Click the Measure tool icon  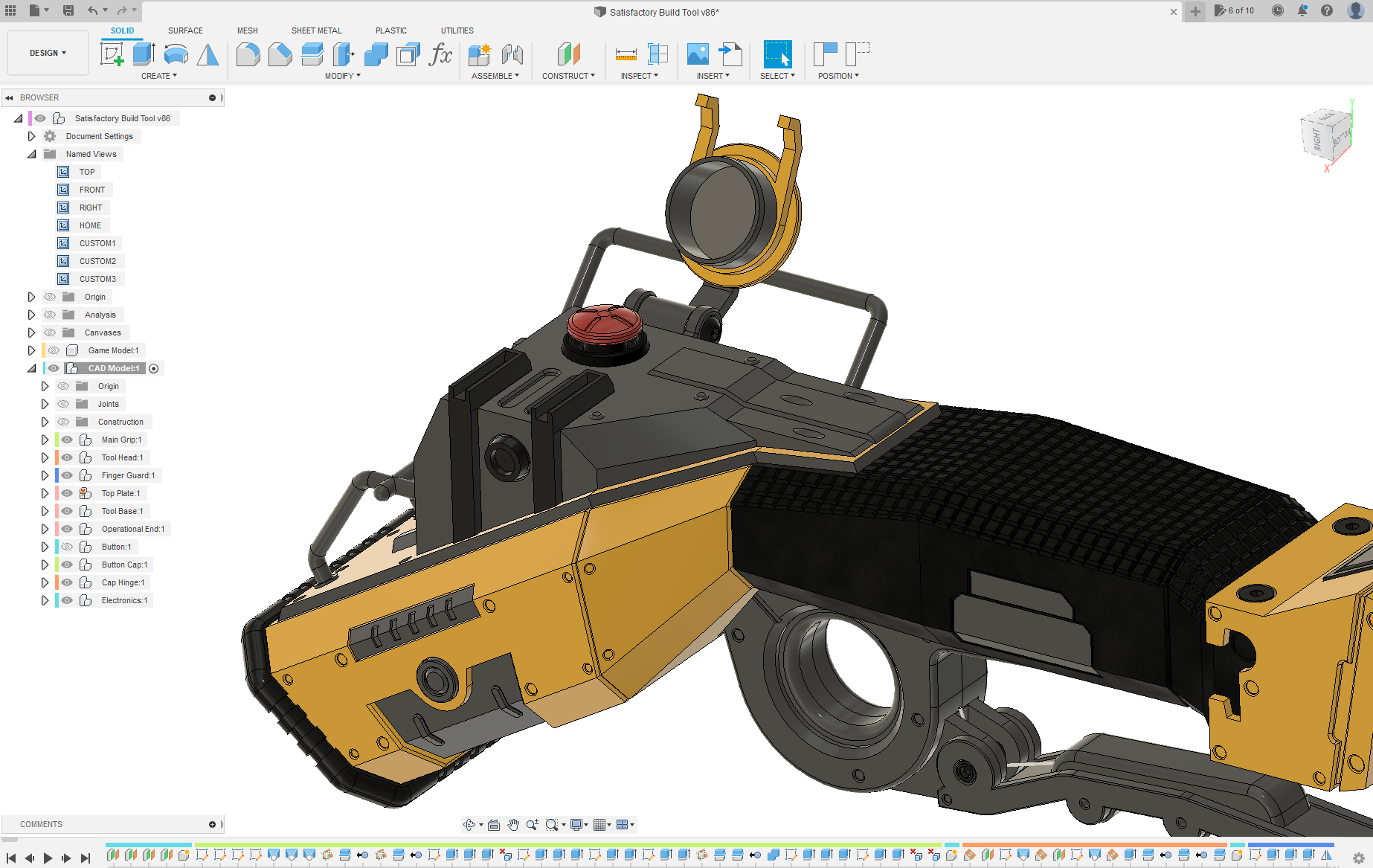626,54
